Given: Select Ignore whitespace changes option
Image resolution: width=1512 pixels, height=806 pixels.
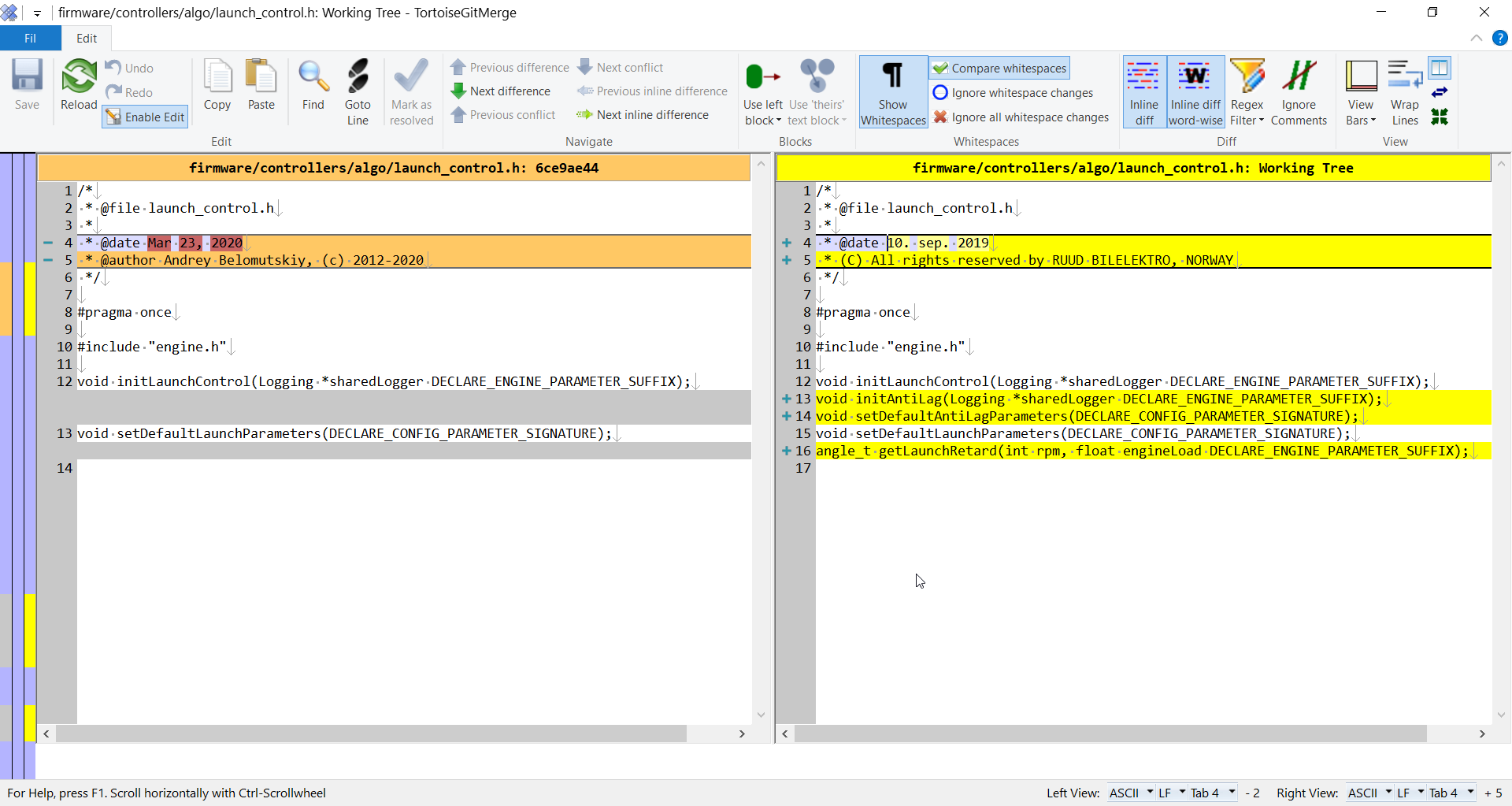Looking at the screenshot, I should pyautogui.click(x=1013, y=93).
